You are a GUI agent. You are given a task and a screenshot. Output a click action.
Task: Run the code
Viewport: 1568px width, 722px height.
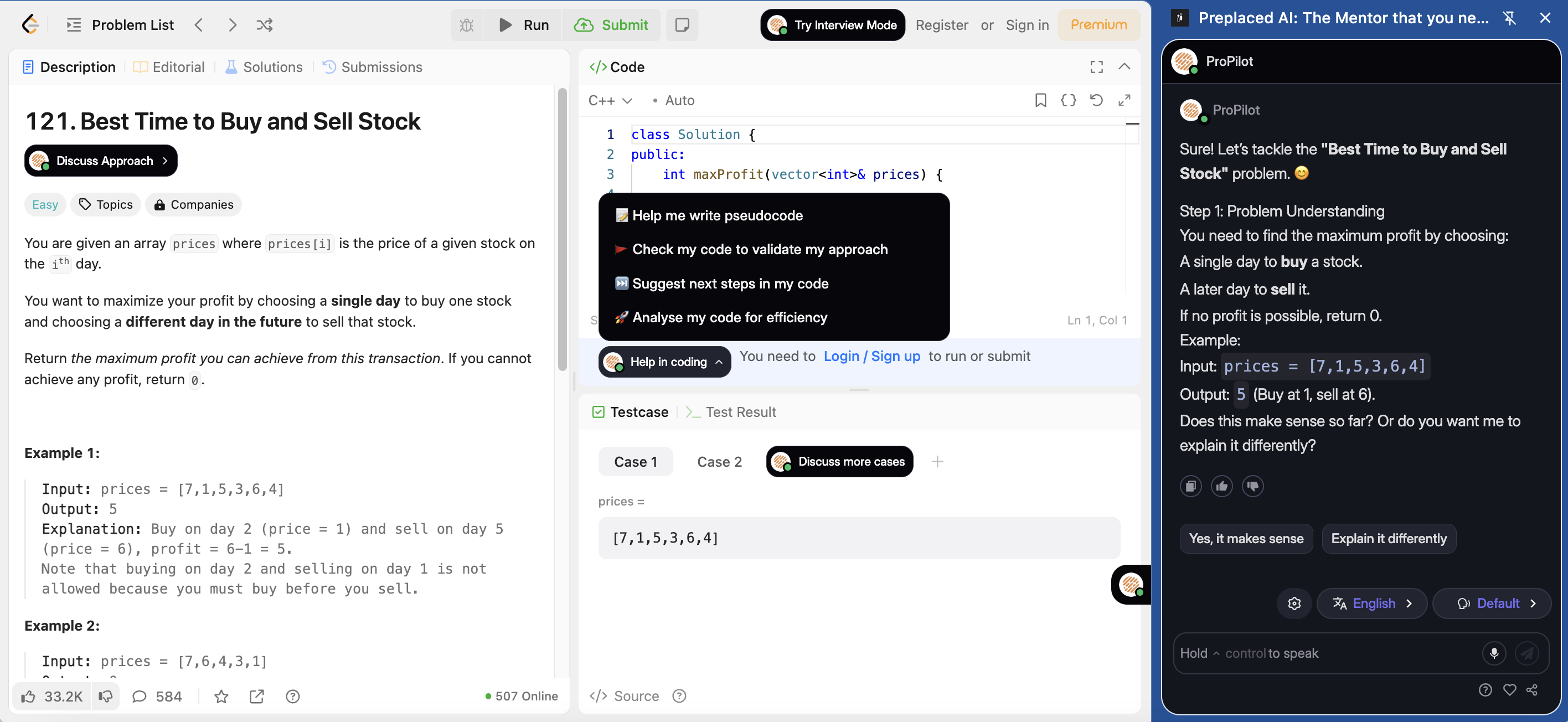523,25
